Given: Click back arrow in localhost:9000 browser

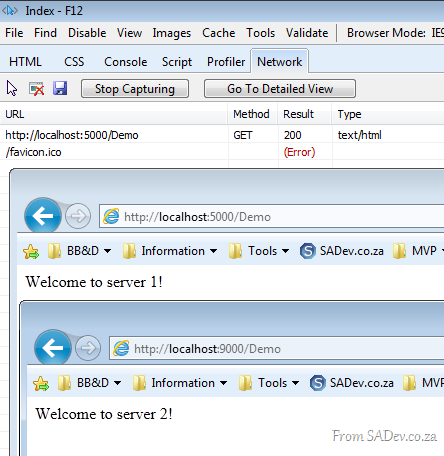Looking at the screenshot, I should (53, 348).
